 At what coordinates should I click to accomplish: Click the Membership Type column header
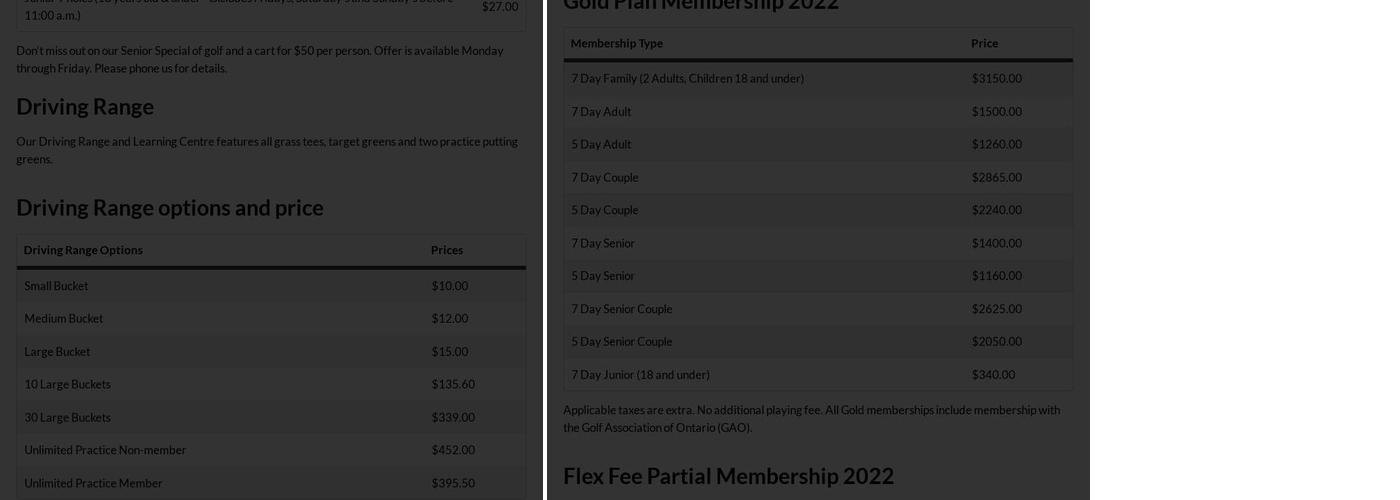coord(616,43)
